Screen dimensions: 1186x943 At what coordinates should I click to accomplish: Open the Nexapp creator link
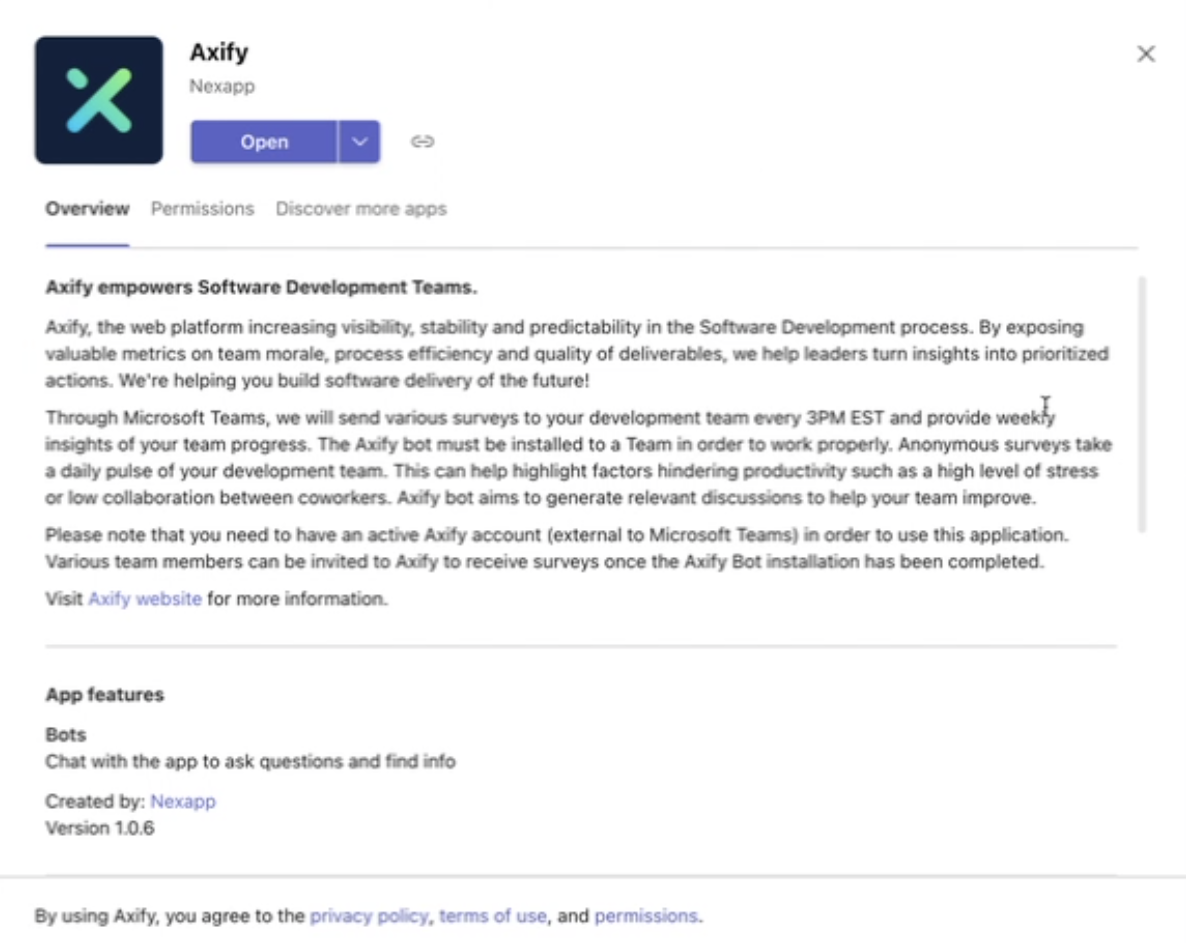click(x=183, y=802)
